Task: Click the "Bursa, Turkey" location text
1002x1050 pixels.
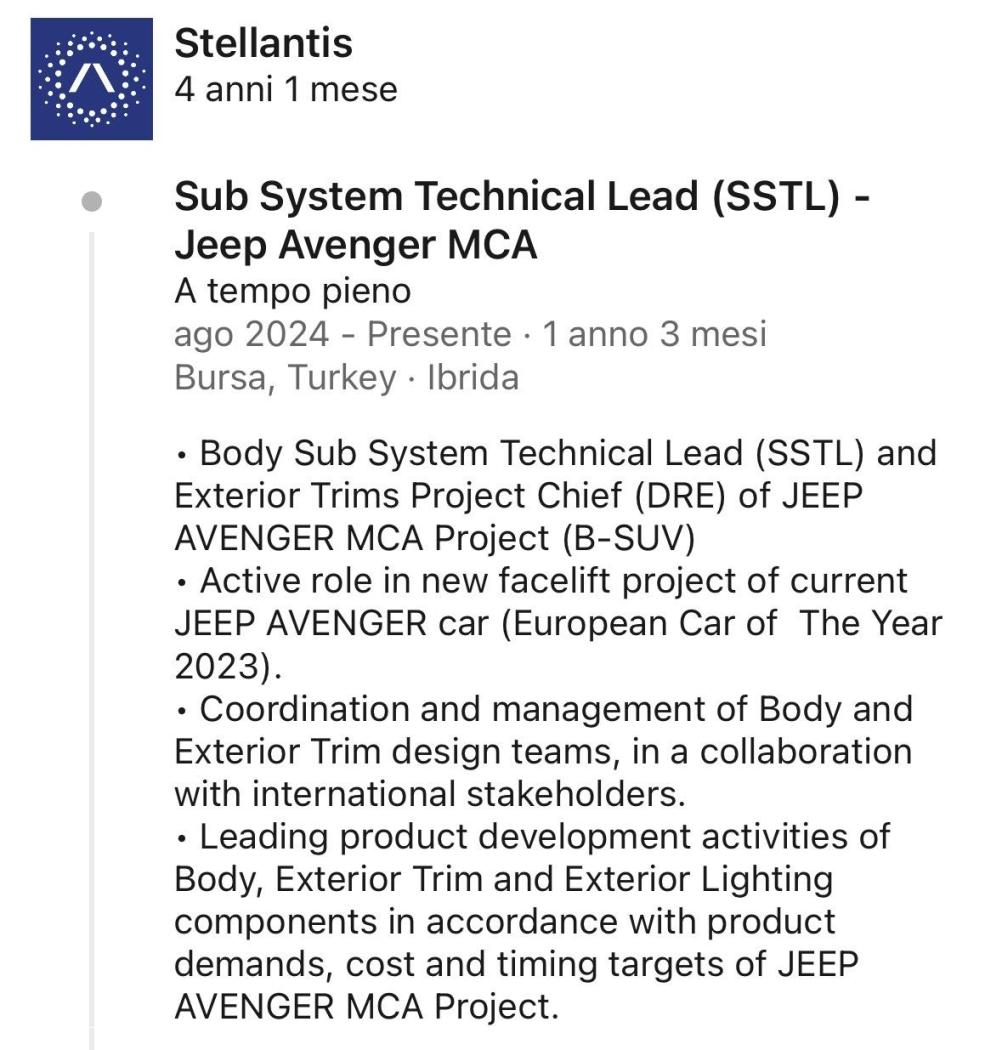Action: pos(285,378)
